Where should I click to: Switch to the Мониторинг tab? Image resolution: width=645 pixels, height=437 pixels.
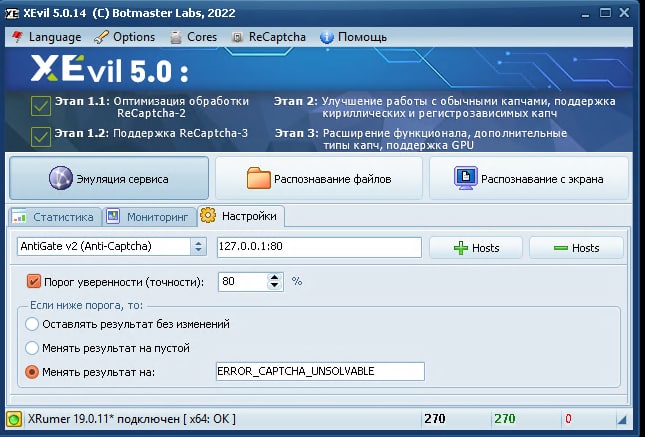click(149, 216)
